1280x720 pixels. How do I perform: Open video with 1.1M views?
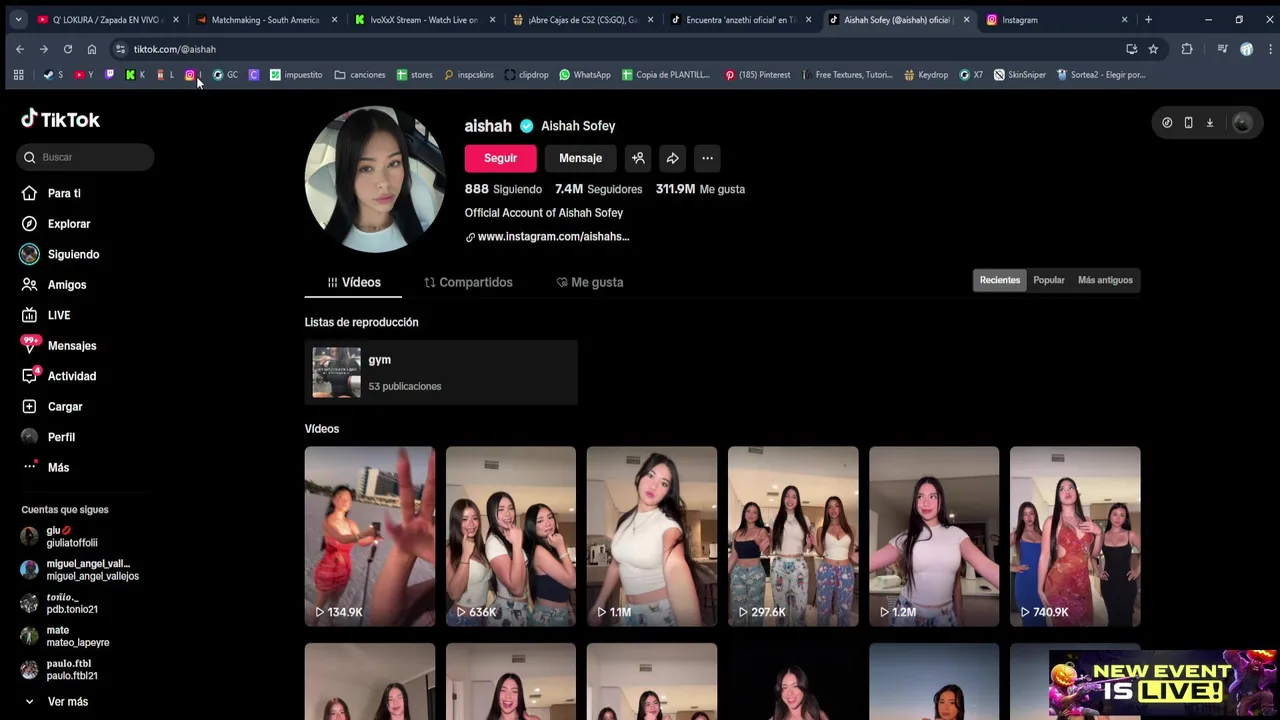652,536
